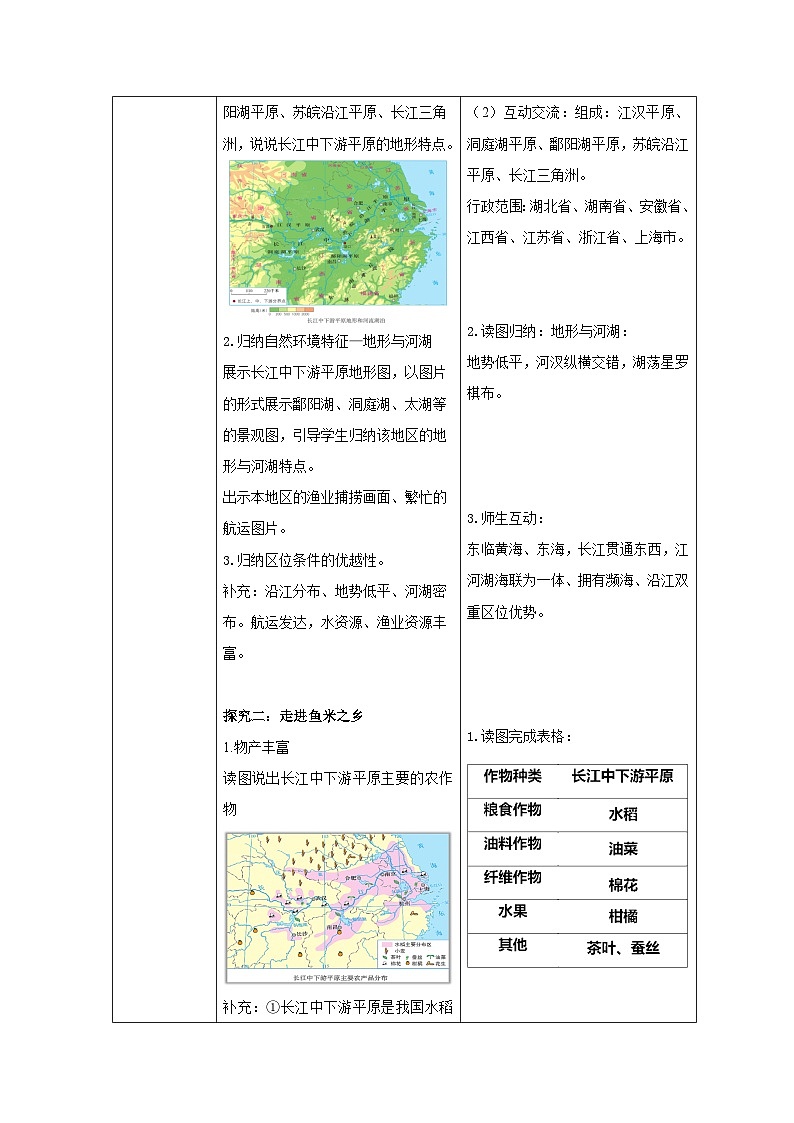The height and width of the screenshot is (1123, 794).
Task: Click the table cell 茶叶、蚕丝
Action: [623, 948]
